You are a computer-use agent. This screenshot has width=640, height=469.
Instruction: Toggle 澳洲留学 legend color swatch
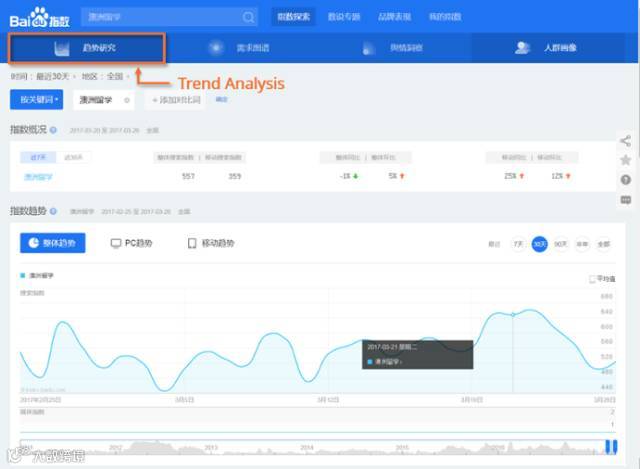(23, 276)
